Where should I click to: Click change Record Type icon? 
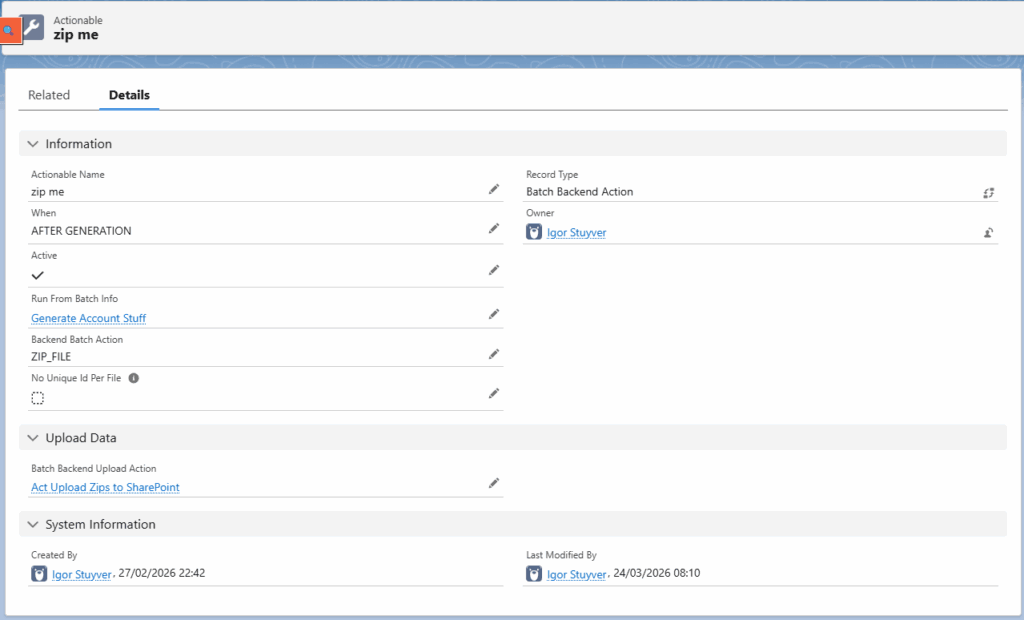tap(988, 192)
